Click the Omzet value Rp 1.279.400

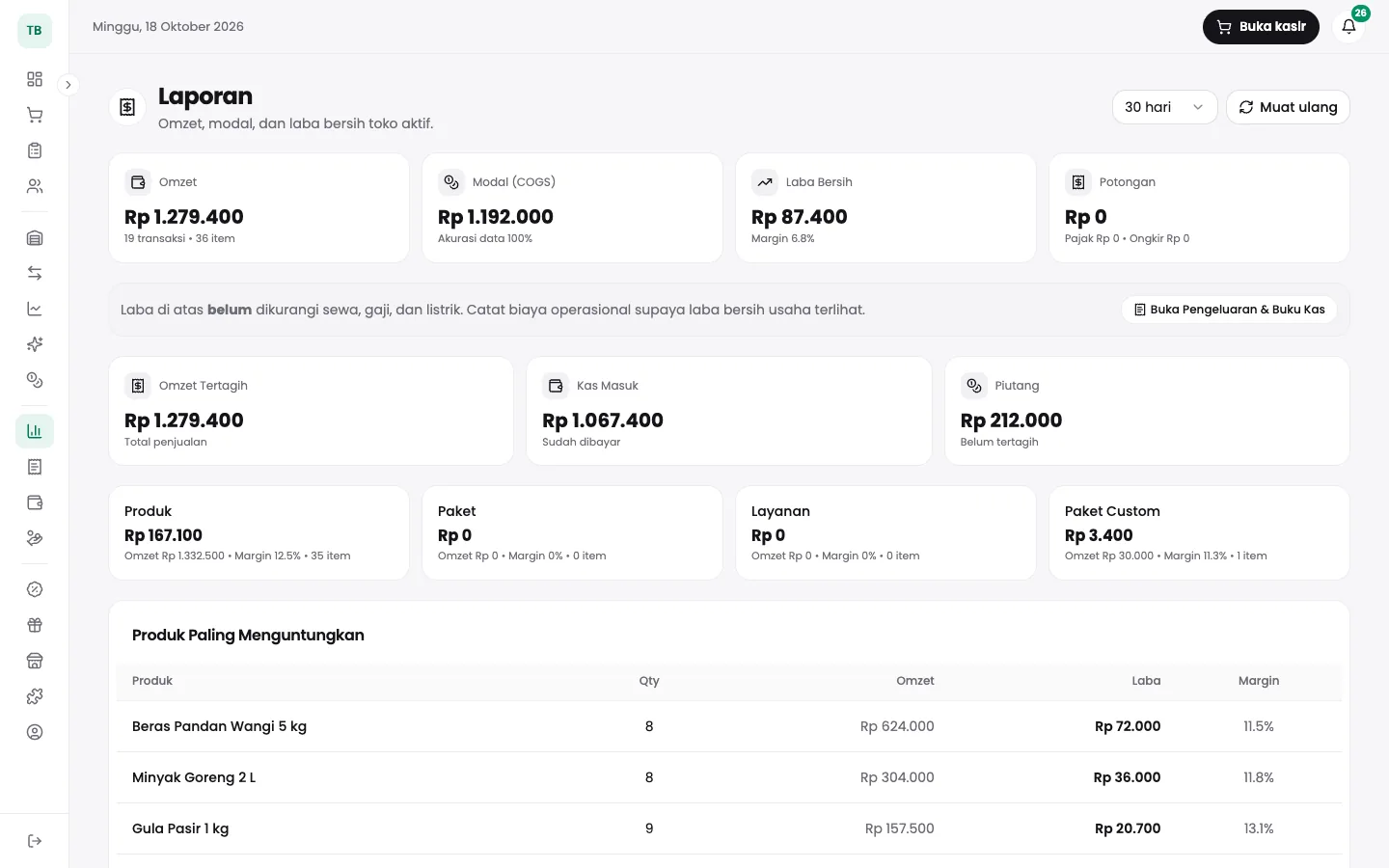point(184,217)
